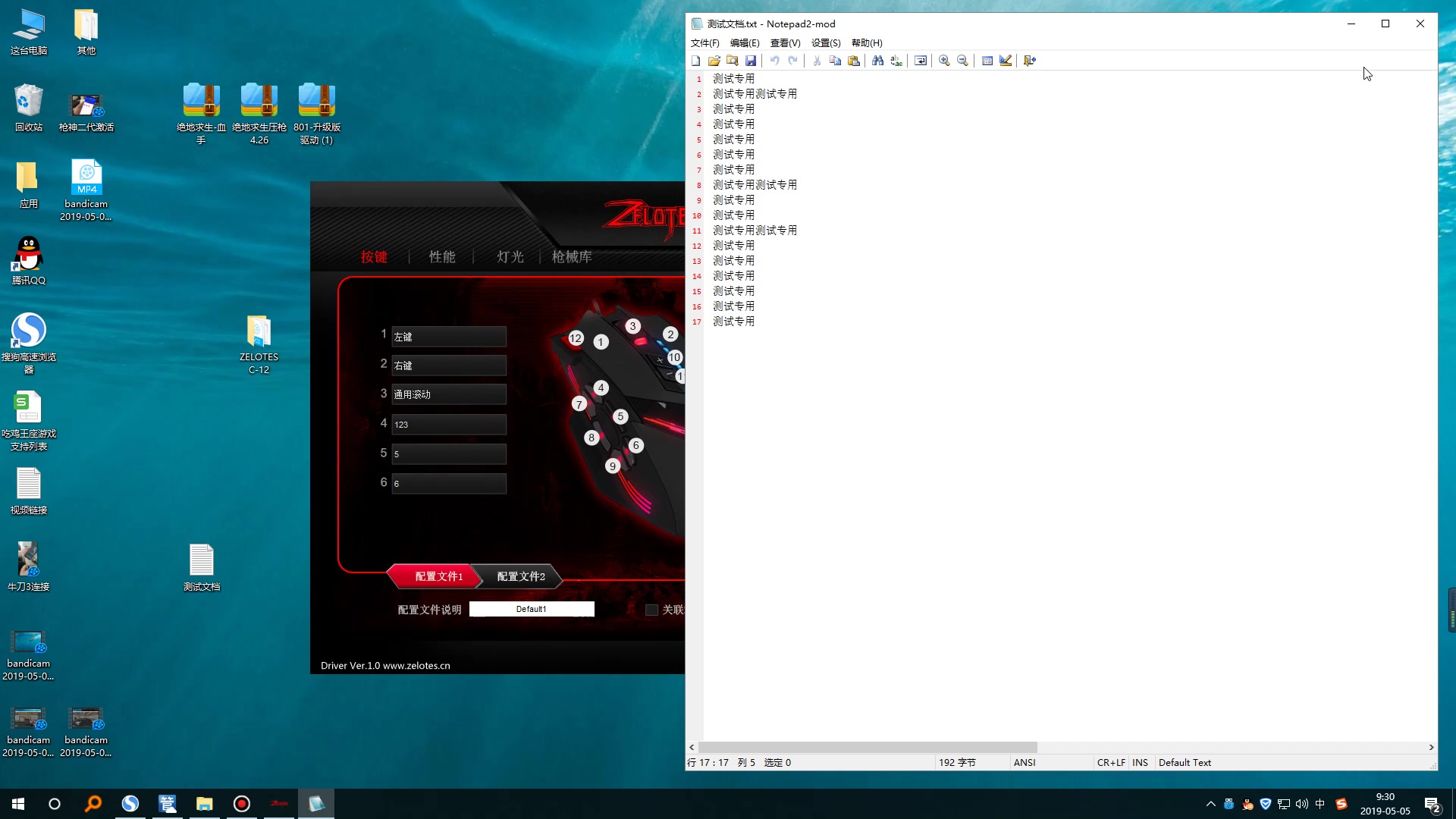Open button 1 左键 assignment dropdown
The image size is (1456, 819).
449,337
